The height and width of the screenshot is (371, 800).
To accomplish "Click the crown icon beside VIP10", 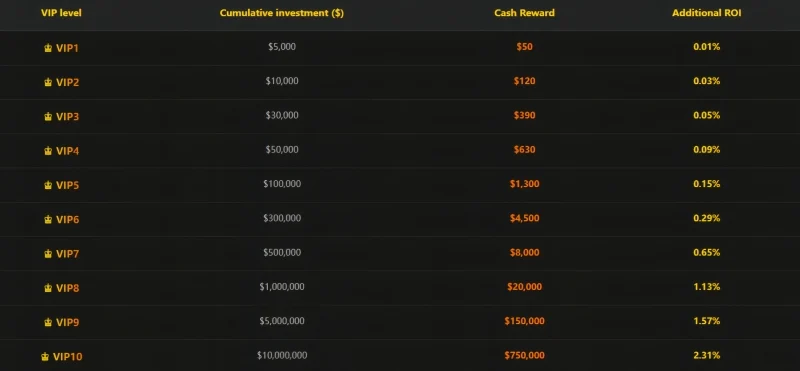I will (45, 357).
